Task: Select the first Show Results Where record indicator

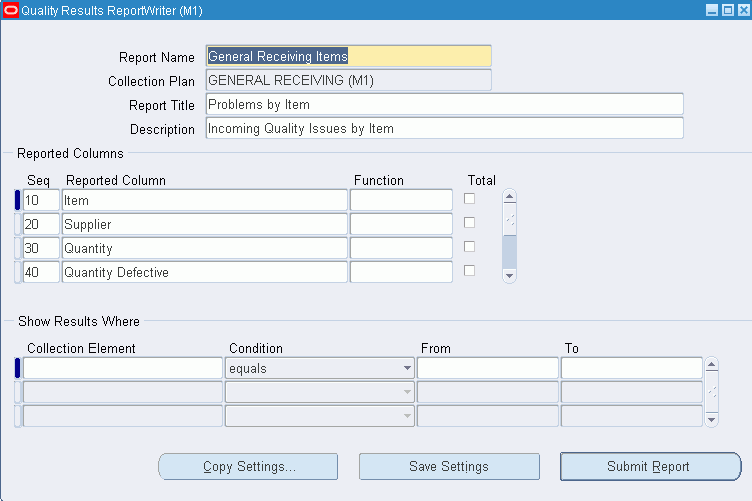Action: (18, 368)
